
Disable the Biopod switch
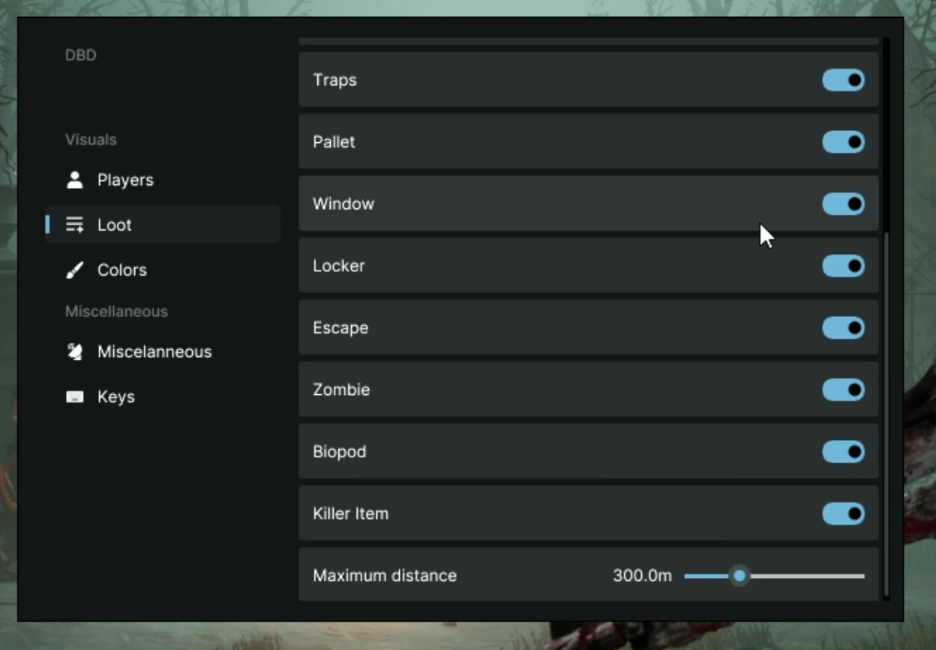point(843,452)
